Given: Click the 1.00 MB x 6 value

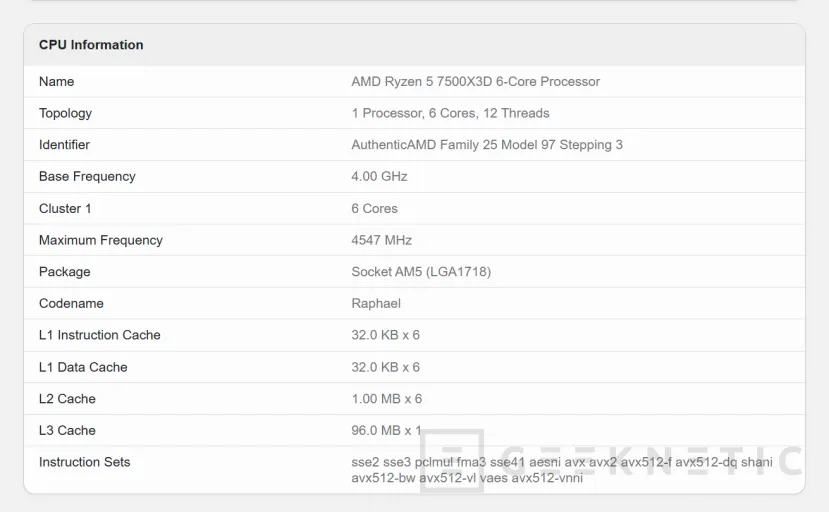Looking at the screenshot, I should (386, 399).
